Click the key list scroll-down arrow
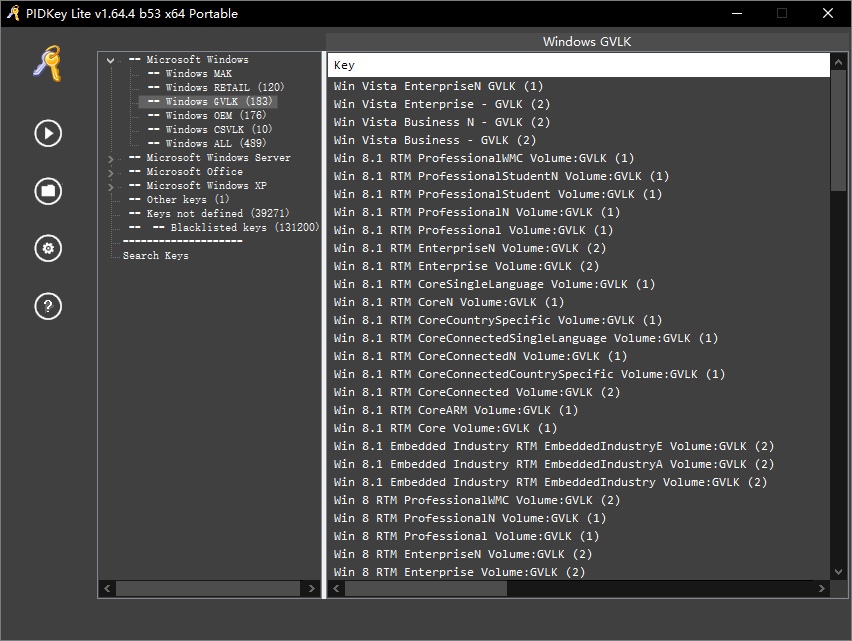852x641 pixels. pyautogui.click(x=839, y=572)
